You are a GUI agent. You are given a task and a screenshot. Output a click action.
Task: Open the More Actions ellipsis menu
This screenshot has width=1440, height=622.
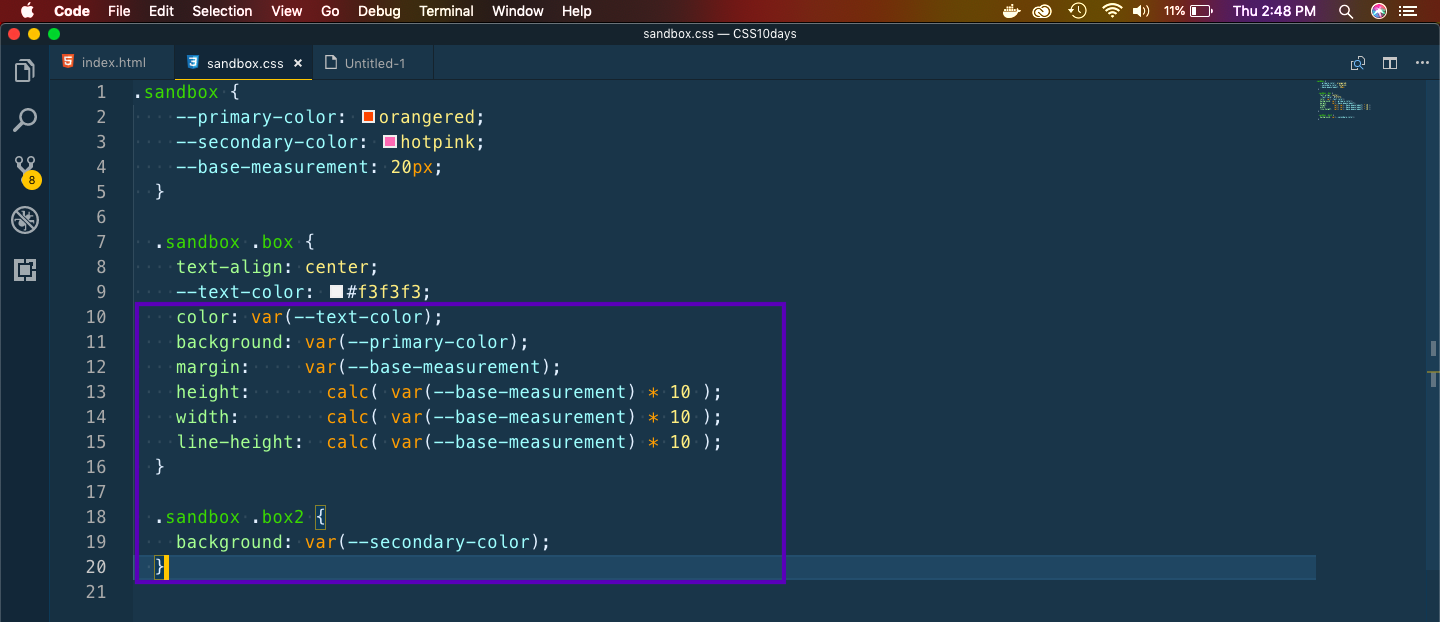[x=1422, y=63]
